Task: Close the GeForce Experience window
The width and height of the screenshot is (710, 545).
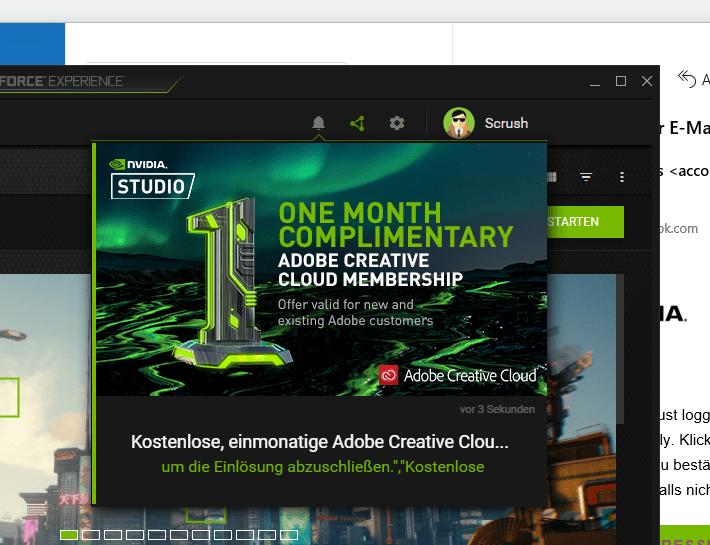Action: pos(647,81)
